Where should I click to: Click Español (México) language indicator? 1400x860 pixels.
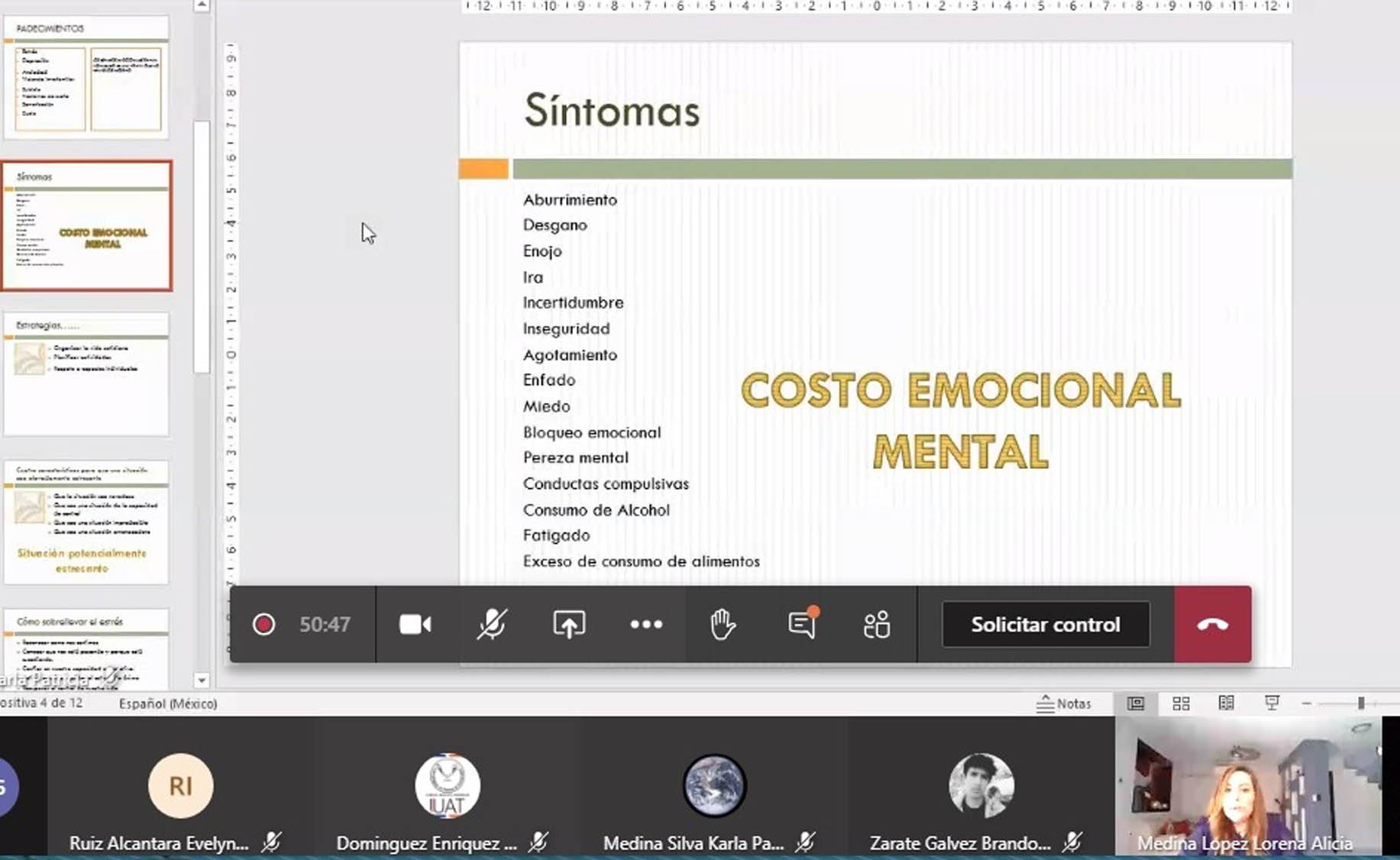tap(168, 703)
